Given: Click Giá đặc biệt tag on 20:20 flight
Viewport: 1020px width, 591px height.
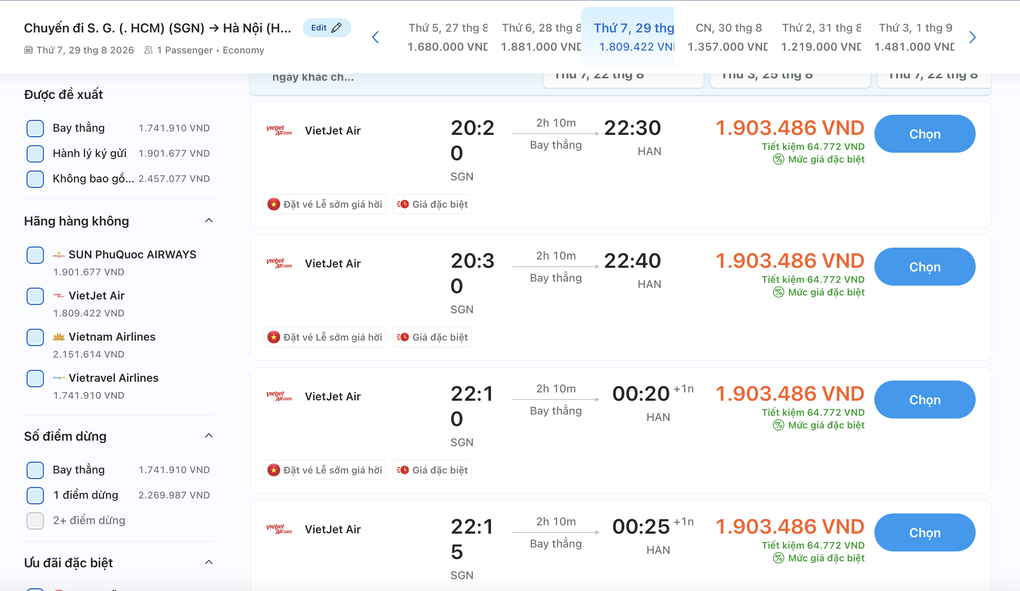Looking at the screenshot, I should [432, 204].
